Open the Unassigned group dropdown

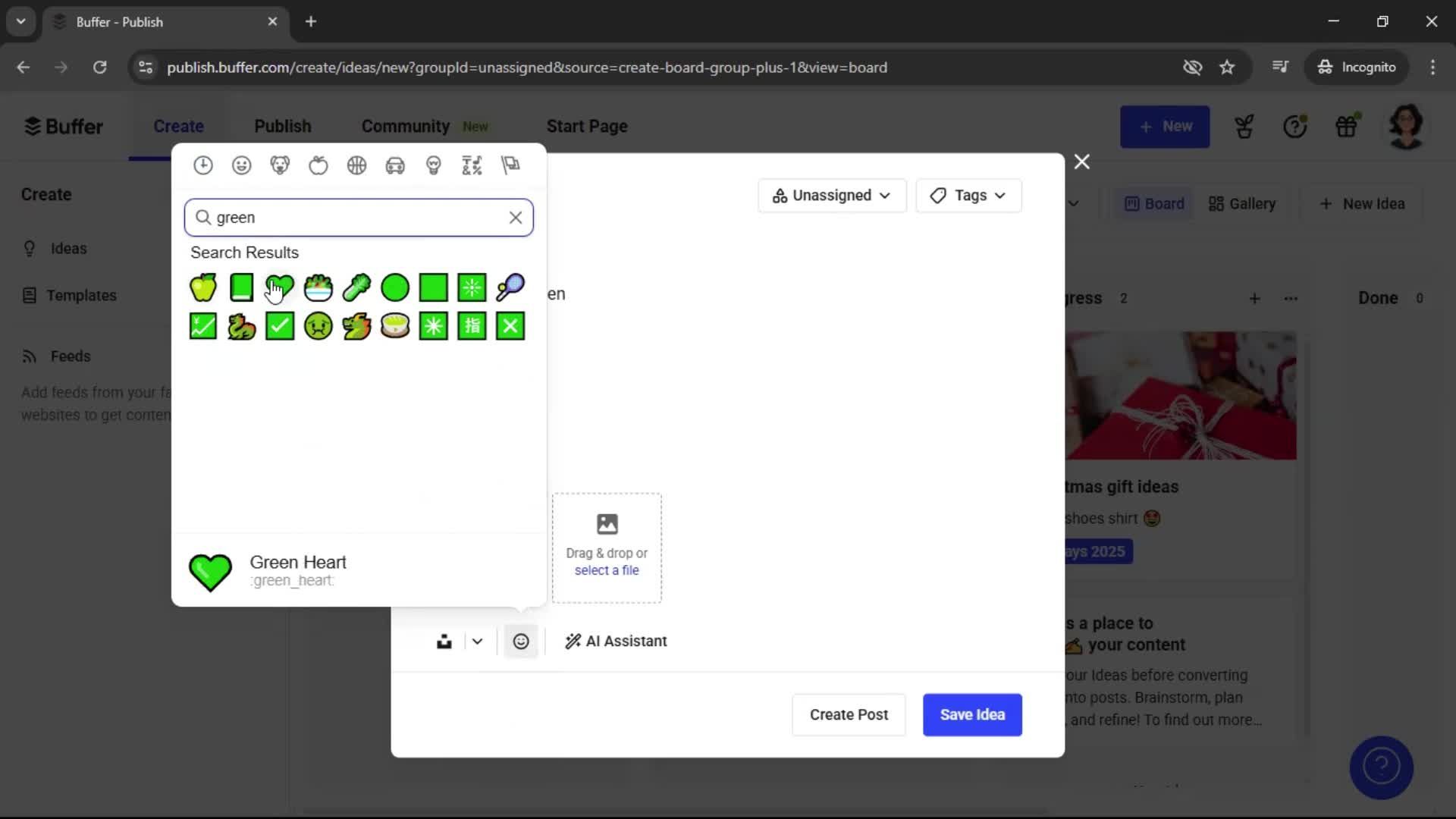coord(831,195)
